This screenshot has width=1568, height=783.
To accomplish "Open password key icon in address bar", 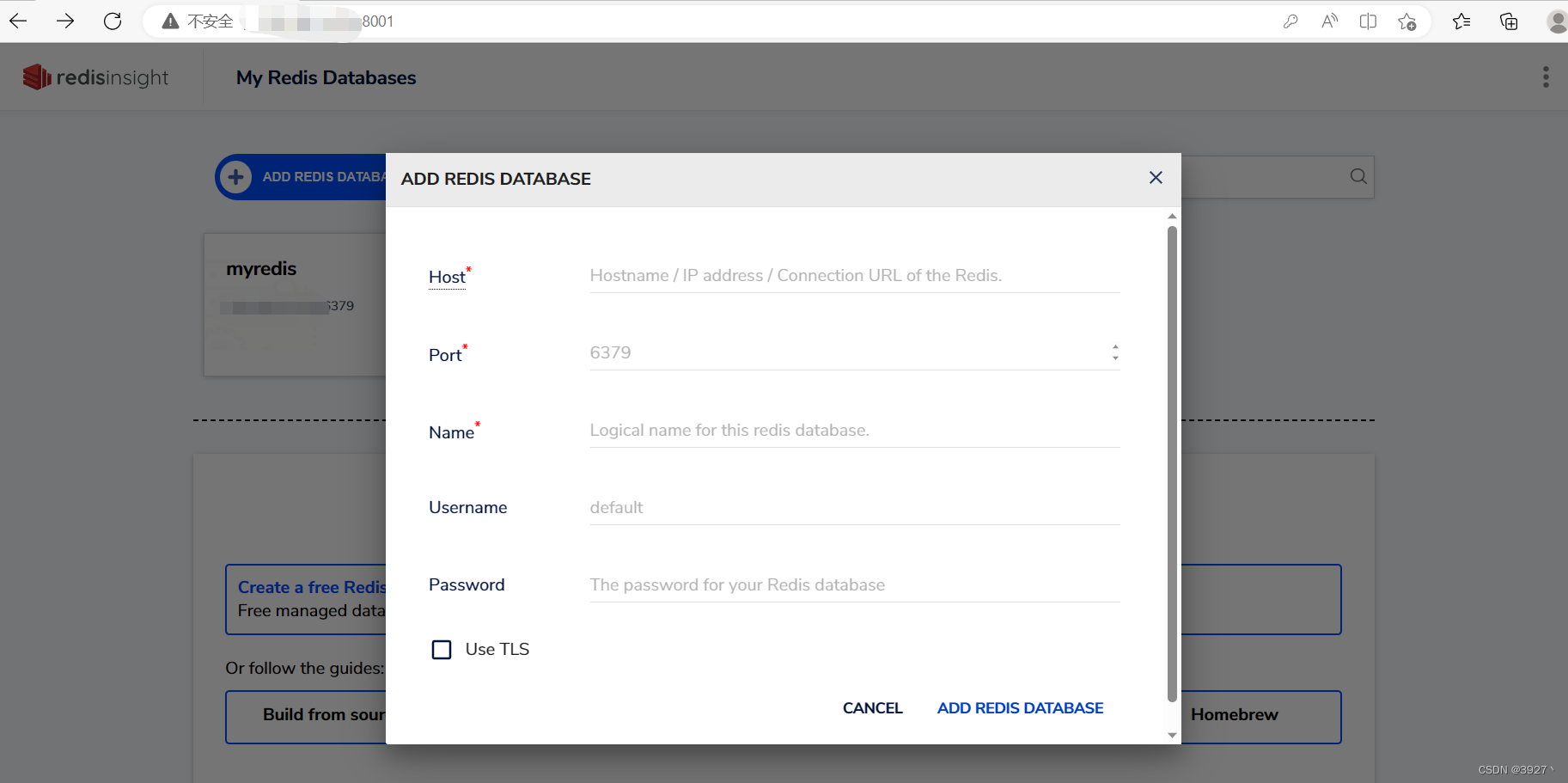I will pyautogui.click(x=1290, y=21).
